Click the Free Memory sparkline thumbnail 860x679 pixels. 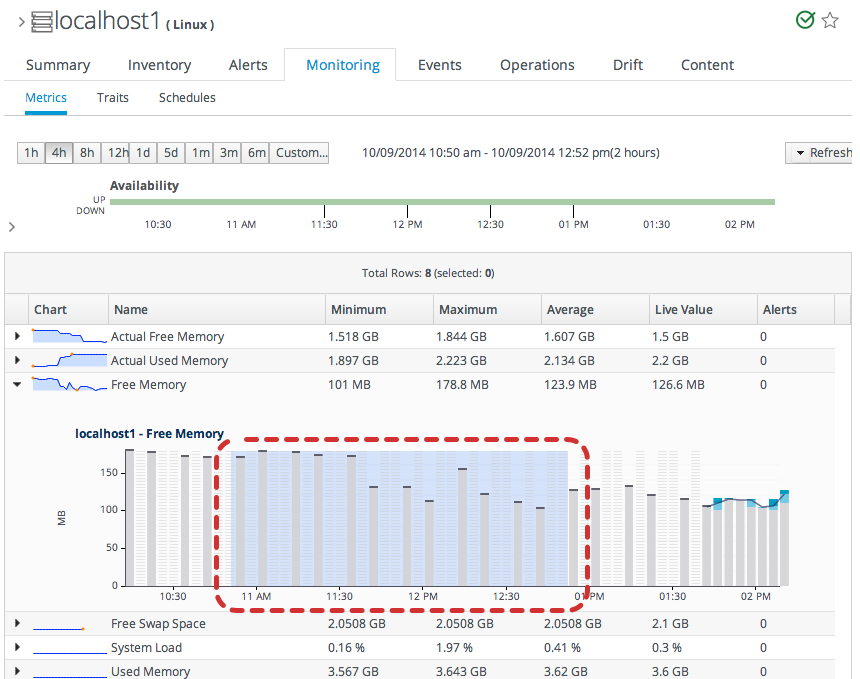click(70, 384)
